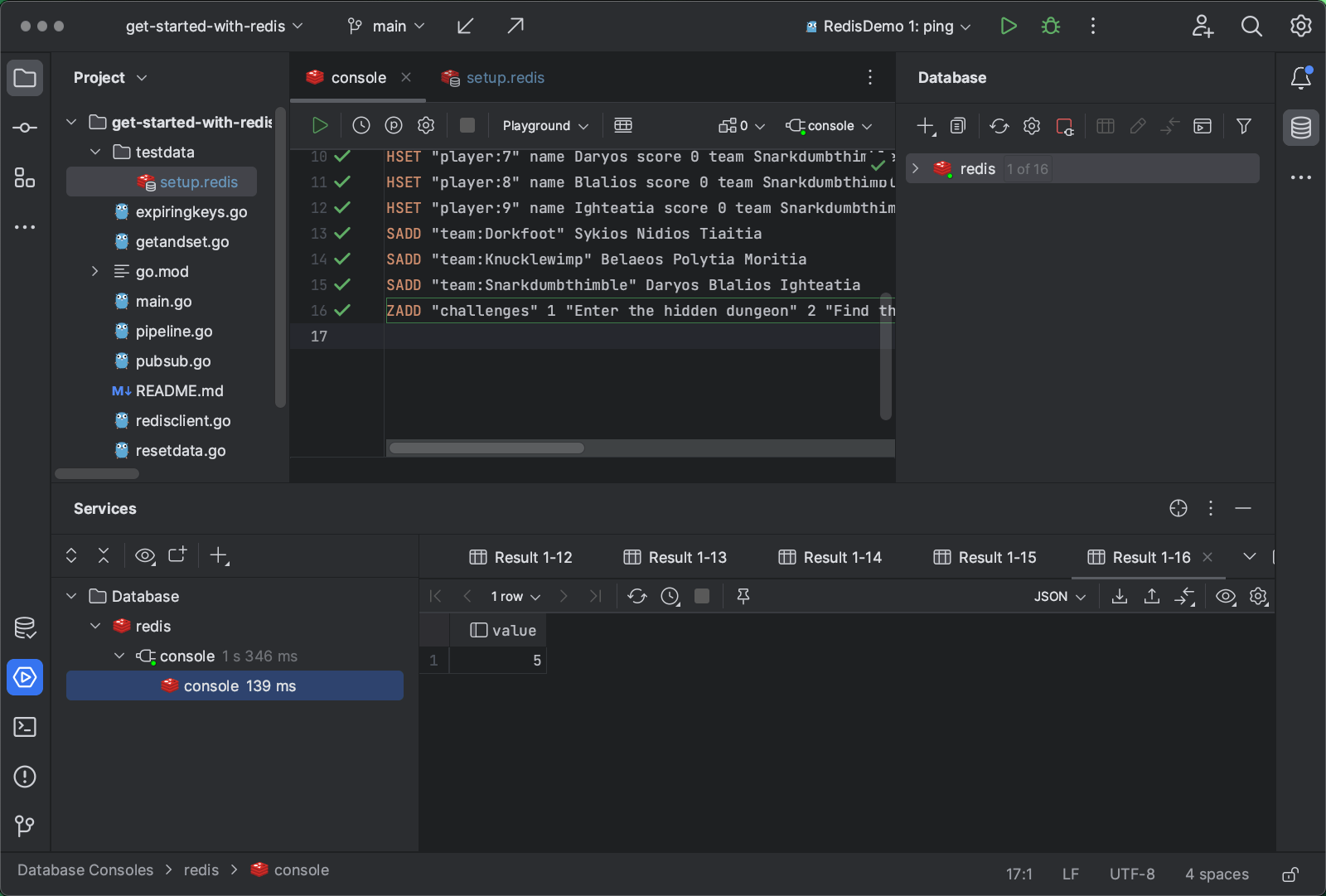This screenshot has width=1326, height=896.
Task: Expand the go.mod tree node
Action: [x=94, y=272]
